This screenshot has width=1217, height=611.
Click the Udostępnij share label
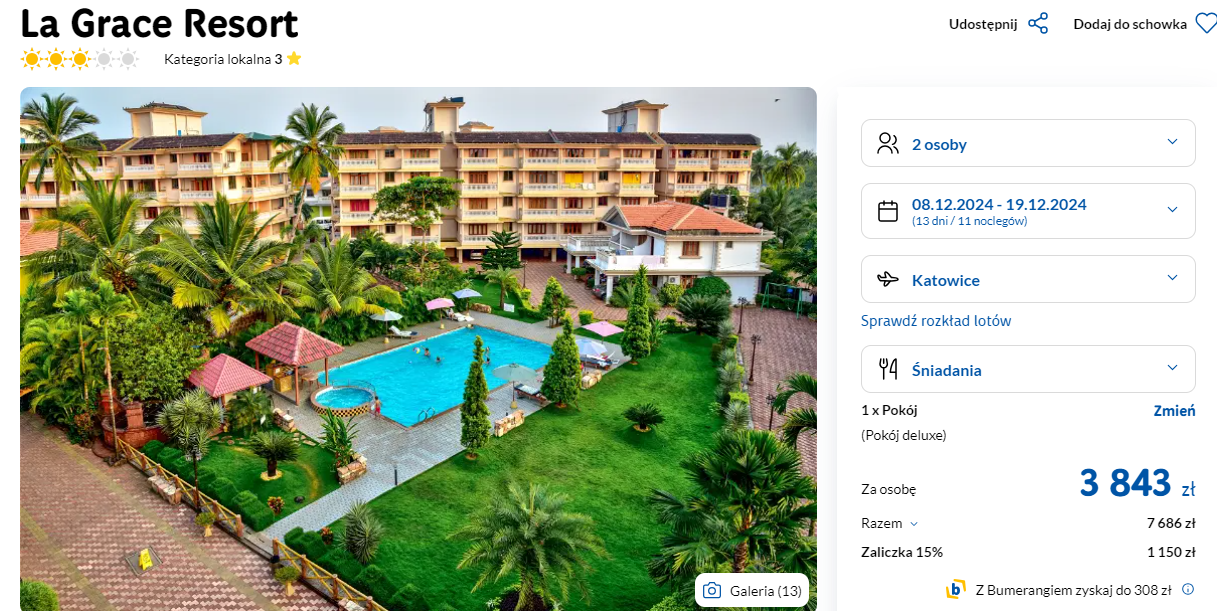coord(983,24)
